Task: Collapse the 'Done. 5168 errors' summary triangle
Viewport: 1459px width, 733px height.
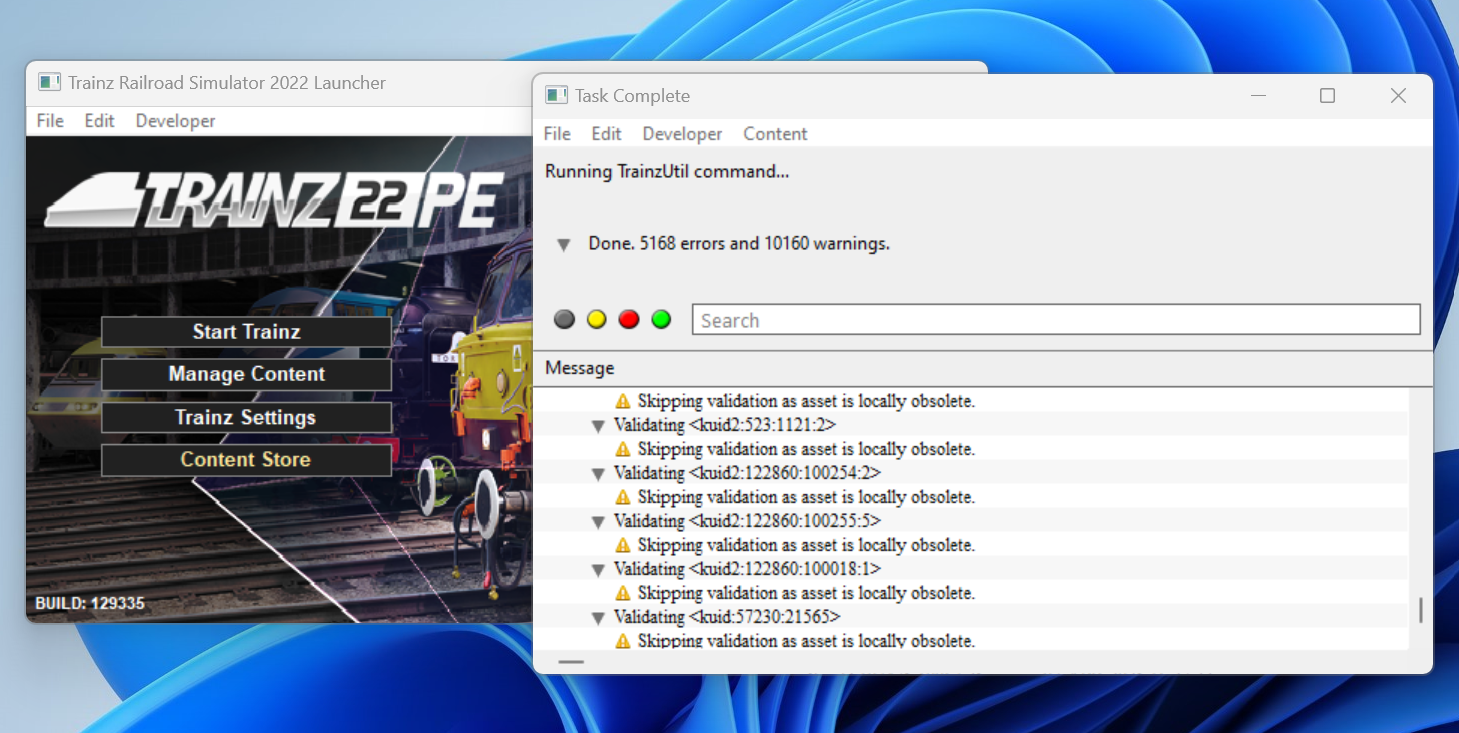Action: tap(564, 245)
